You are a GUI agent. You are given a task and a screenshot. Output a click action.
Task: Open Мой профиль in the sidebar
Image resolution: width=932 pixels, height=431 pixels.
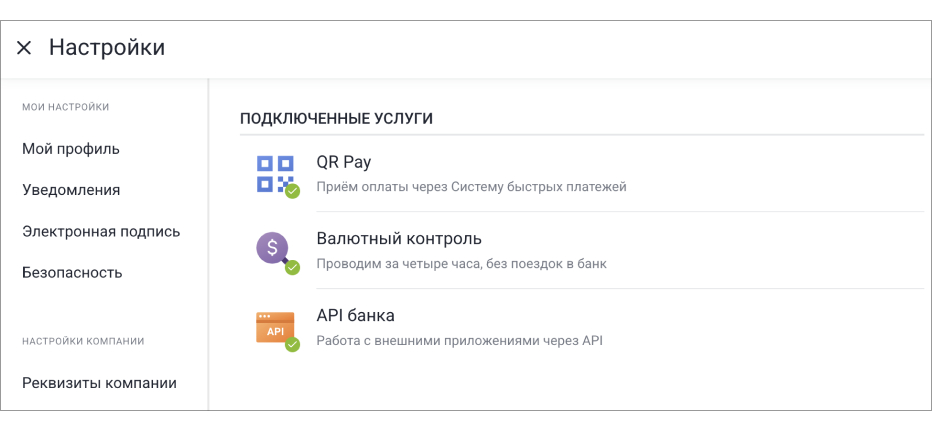pos(71,149)
